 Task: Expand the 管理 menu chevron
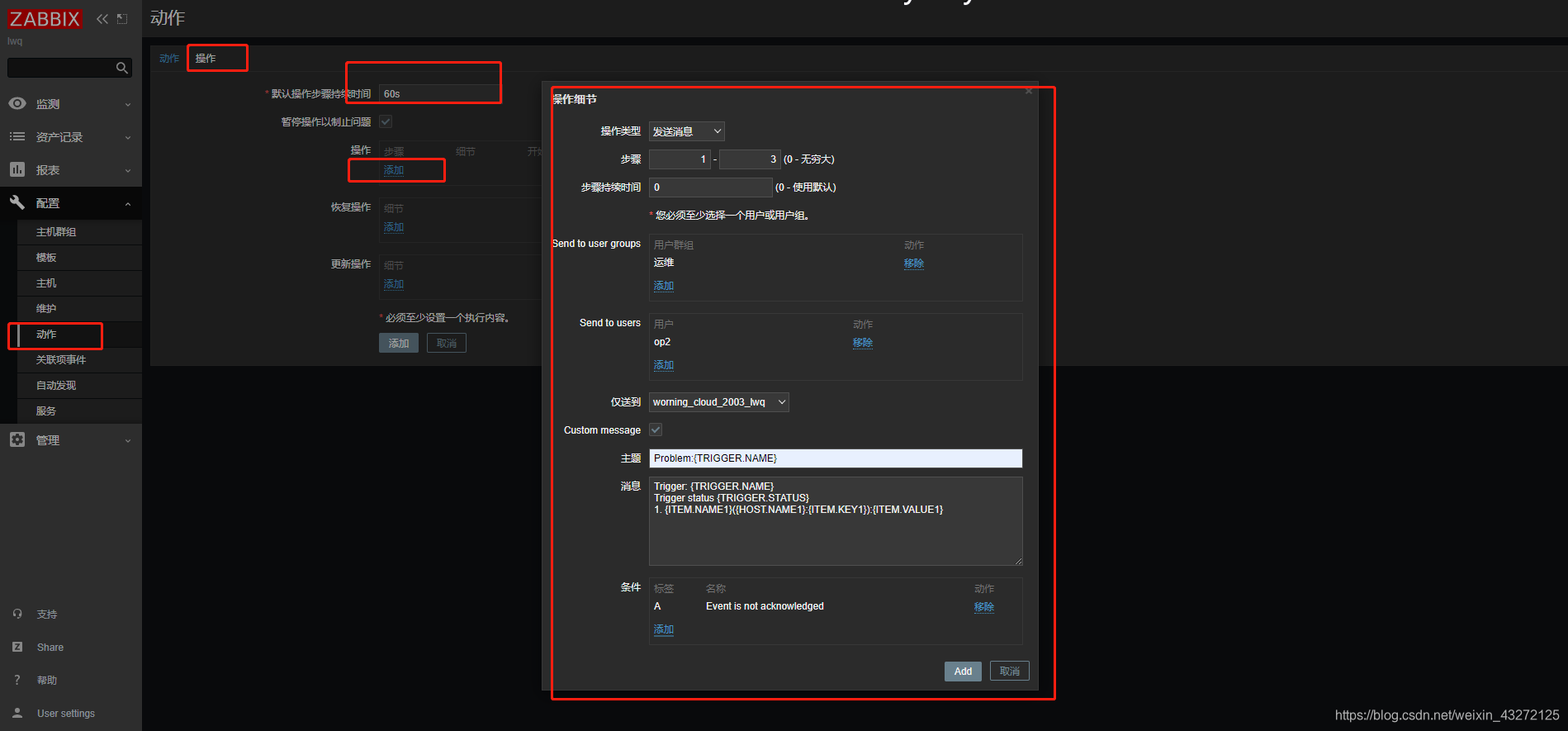128,441
